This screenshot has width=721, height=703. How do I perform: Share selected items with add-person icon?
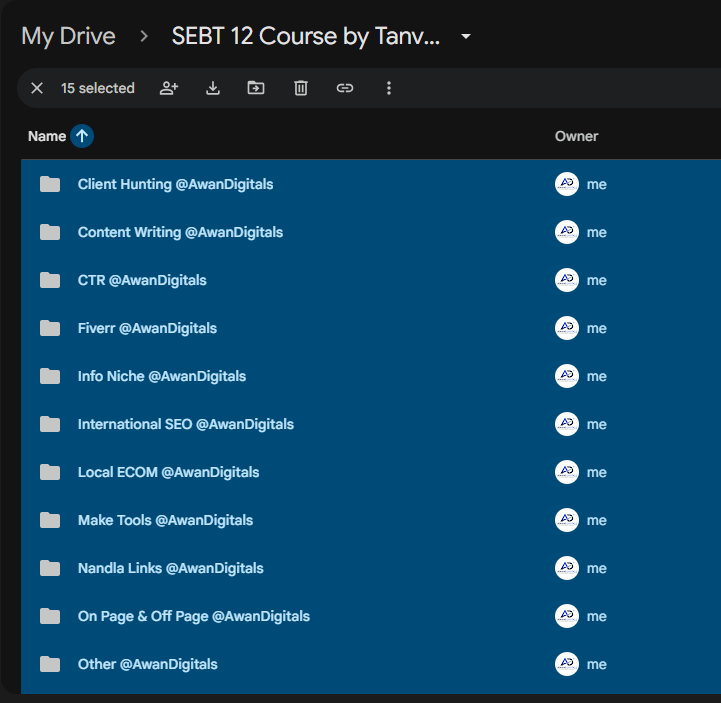coord(169,88)
